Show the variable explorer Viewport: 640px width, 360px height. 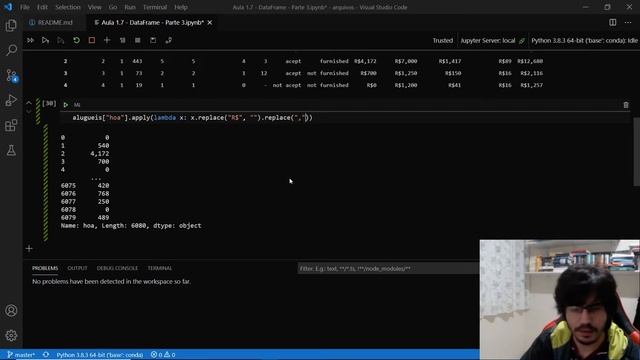pyautogui.click(x=138, y=40)
